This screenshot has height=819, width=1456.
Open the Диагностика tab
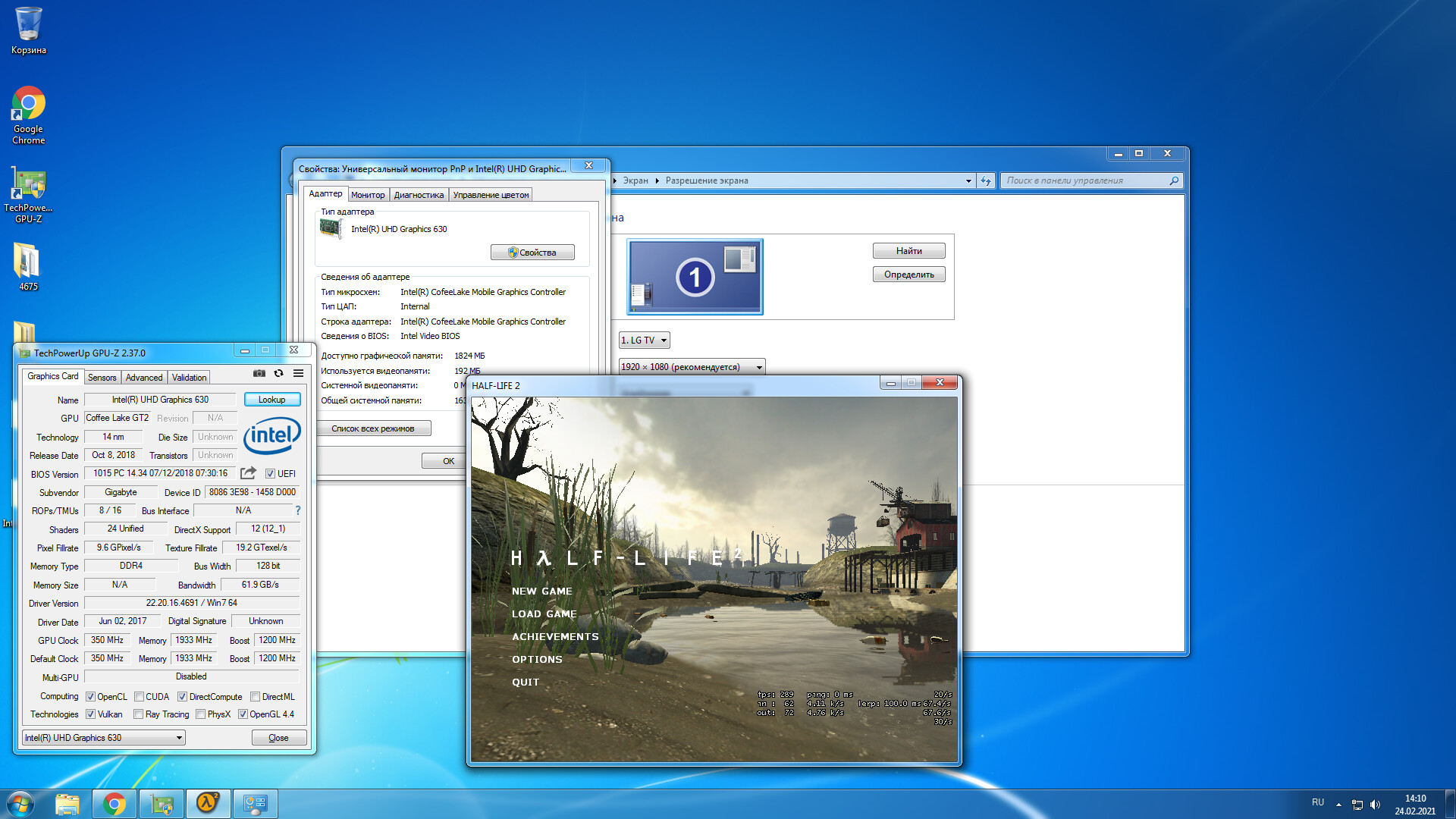click(419, 195)
